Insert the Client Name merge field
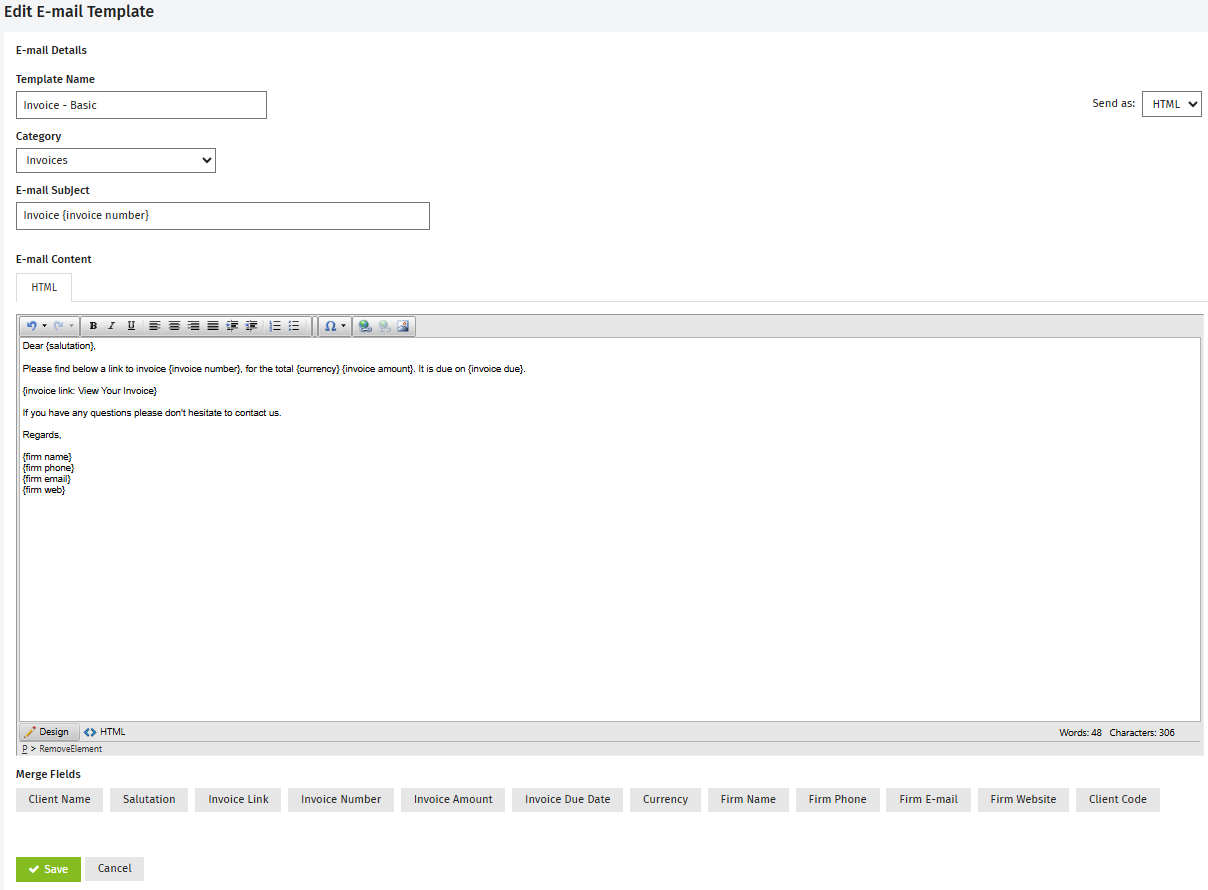The image size is (1208, 890). point(59,800)
